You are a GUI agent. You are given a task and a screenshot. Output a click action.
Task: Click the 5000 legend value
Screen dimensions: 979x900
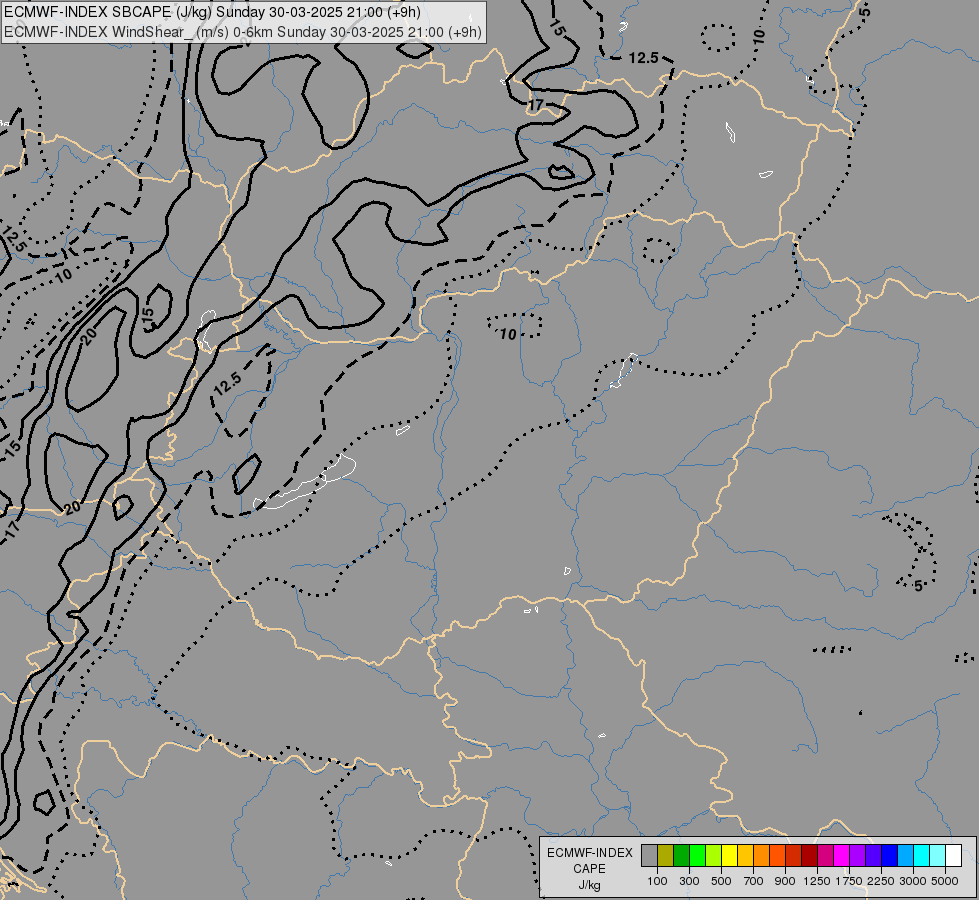945,881
